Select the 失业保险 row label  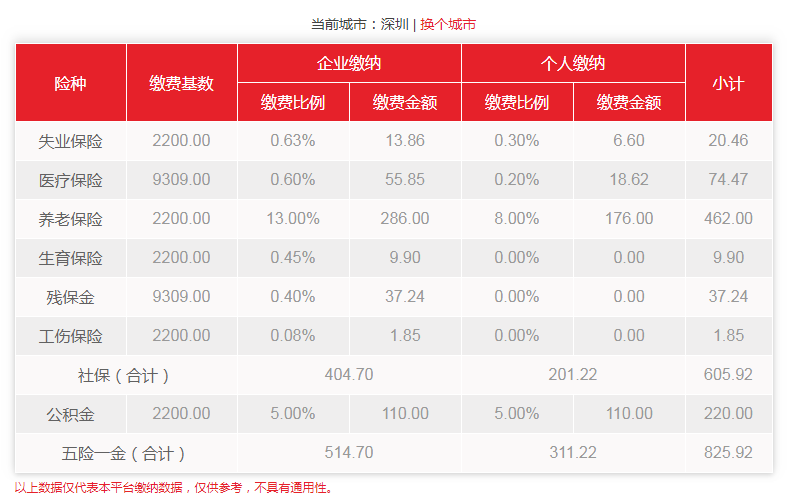tap(71, 141)
